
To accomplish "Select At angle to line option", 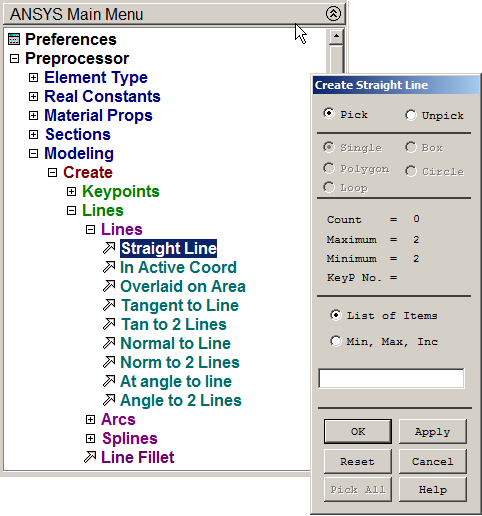I will [176, 381].
